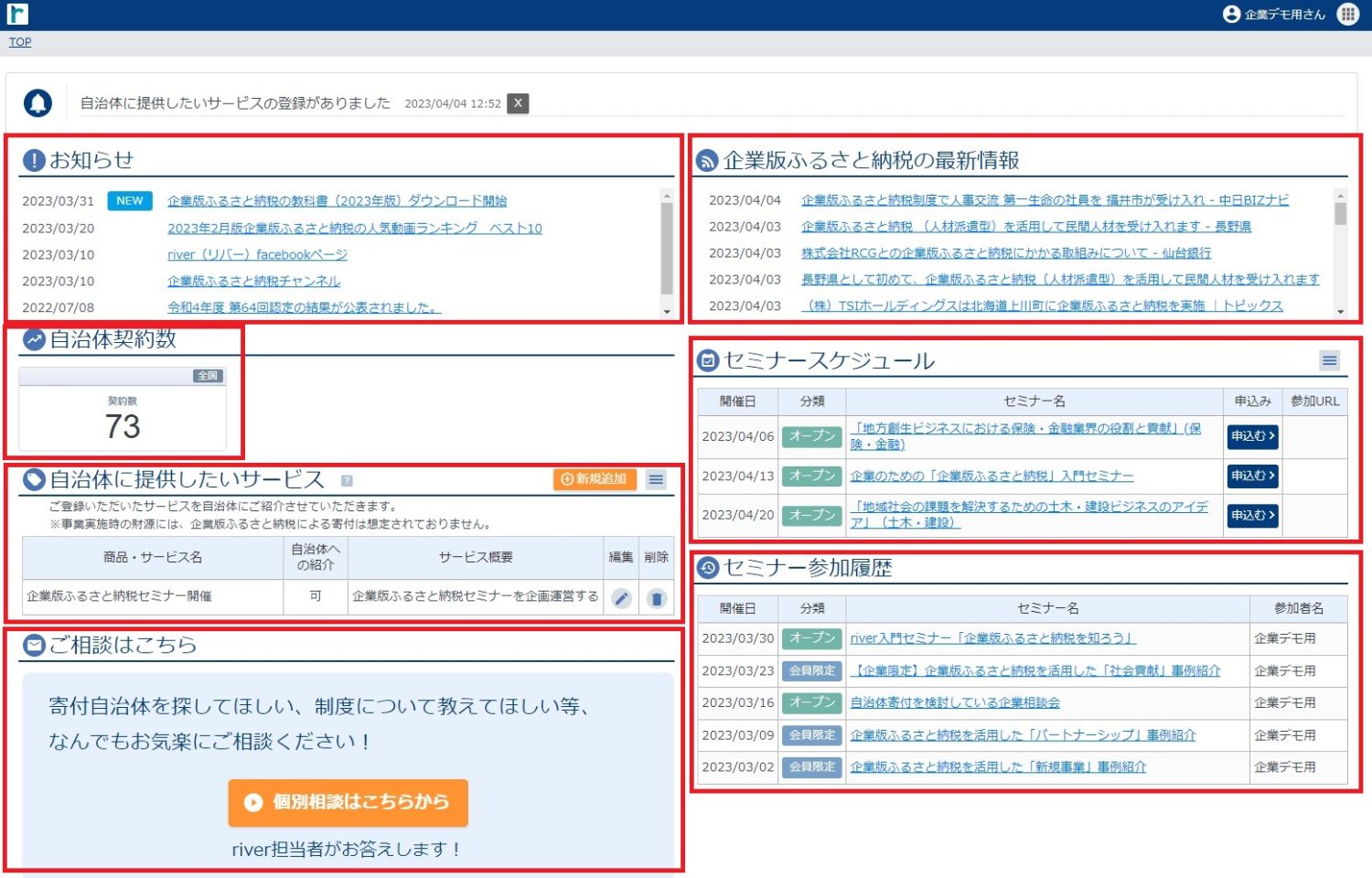Open the 企業デモ用さん user account icon
The width and height of the screenshot is (1372, 878).
pos(1231,14)
